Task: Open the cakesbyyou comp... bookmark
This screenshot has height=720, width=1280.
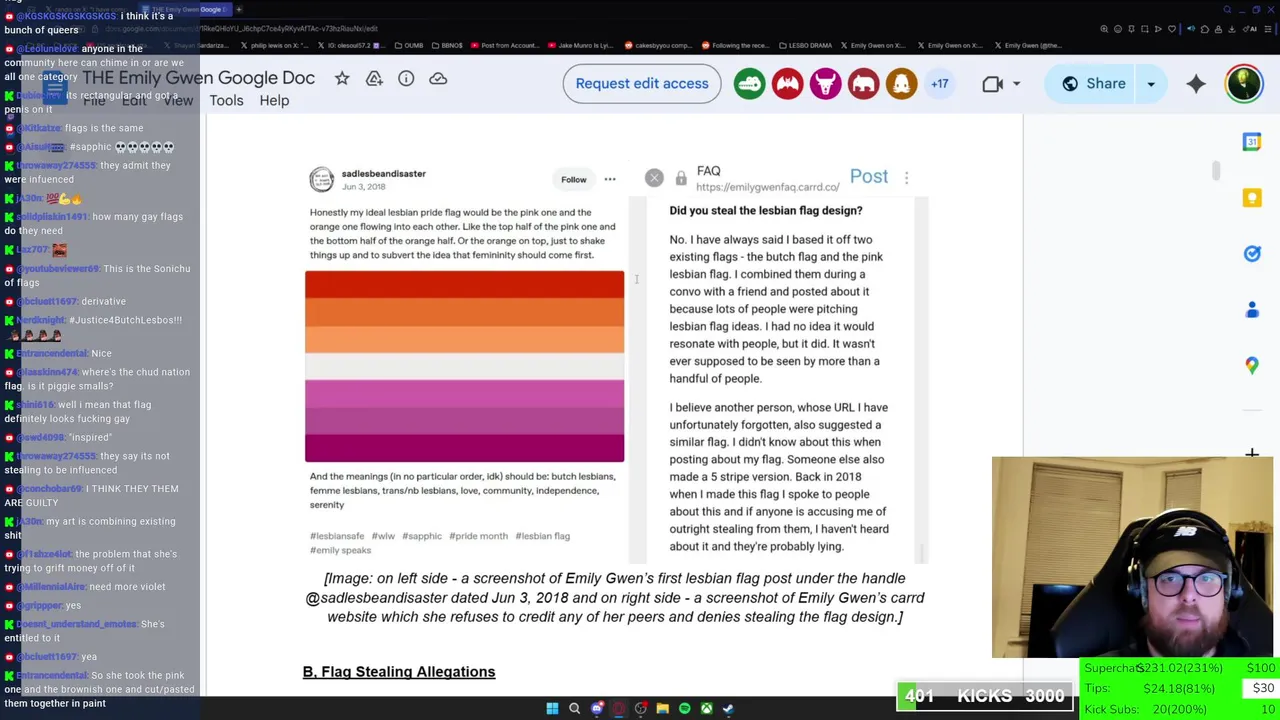Action: coord(658,45)
